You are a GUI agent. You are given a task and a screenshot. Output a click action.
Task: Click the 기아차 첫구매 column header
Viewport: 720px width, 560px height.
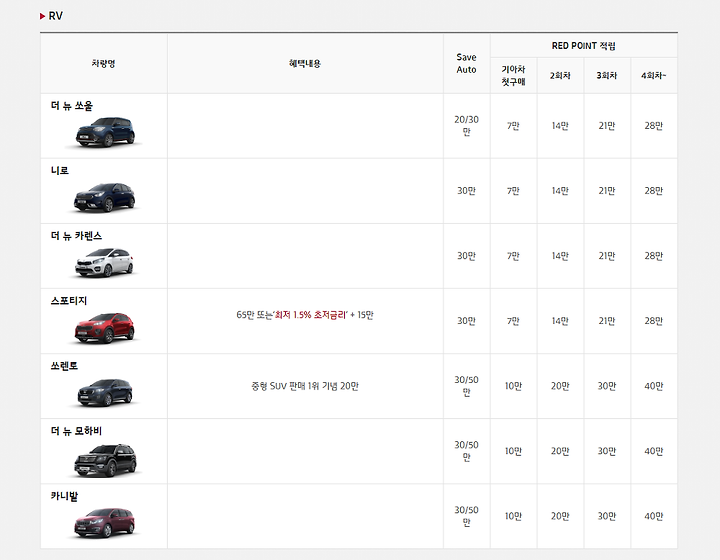513,75
